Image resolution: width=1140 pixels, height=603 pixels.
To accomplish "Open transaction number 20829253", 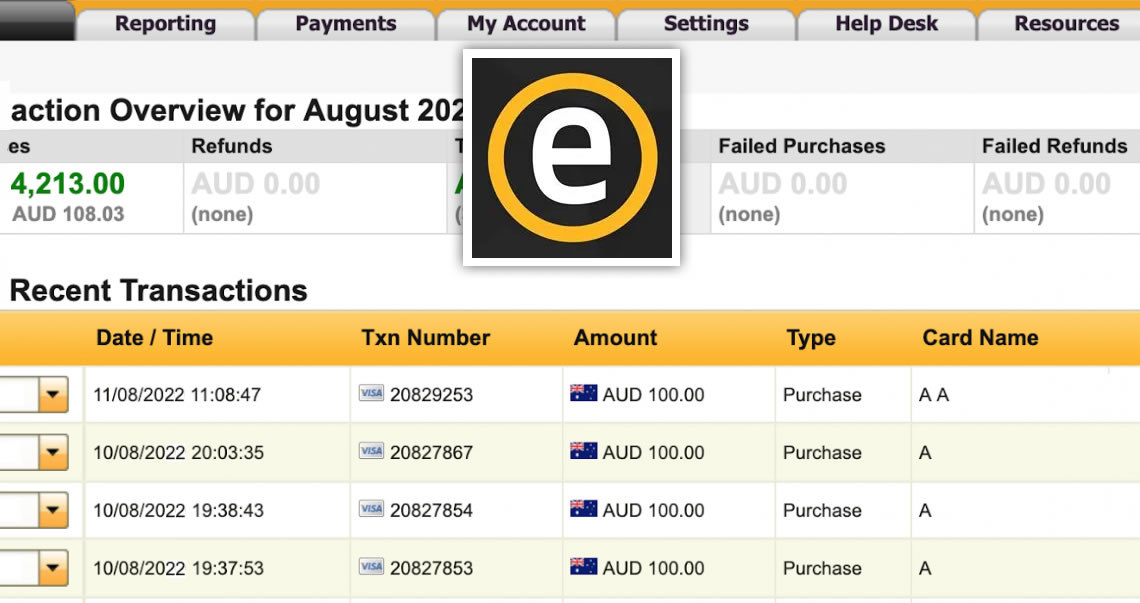I will [x=431, y=395].
